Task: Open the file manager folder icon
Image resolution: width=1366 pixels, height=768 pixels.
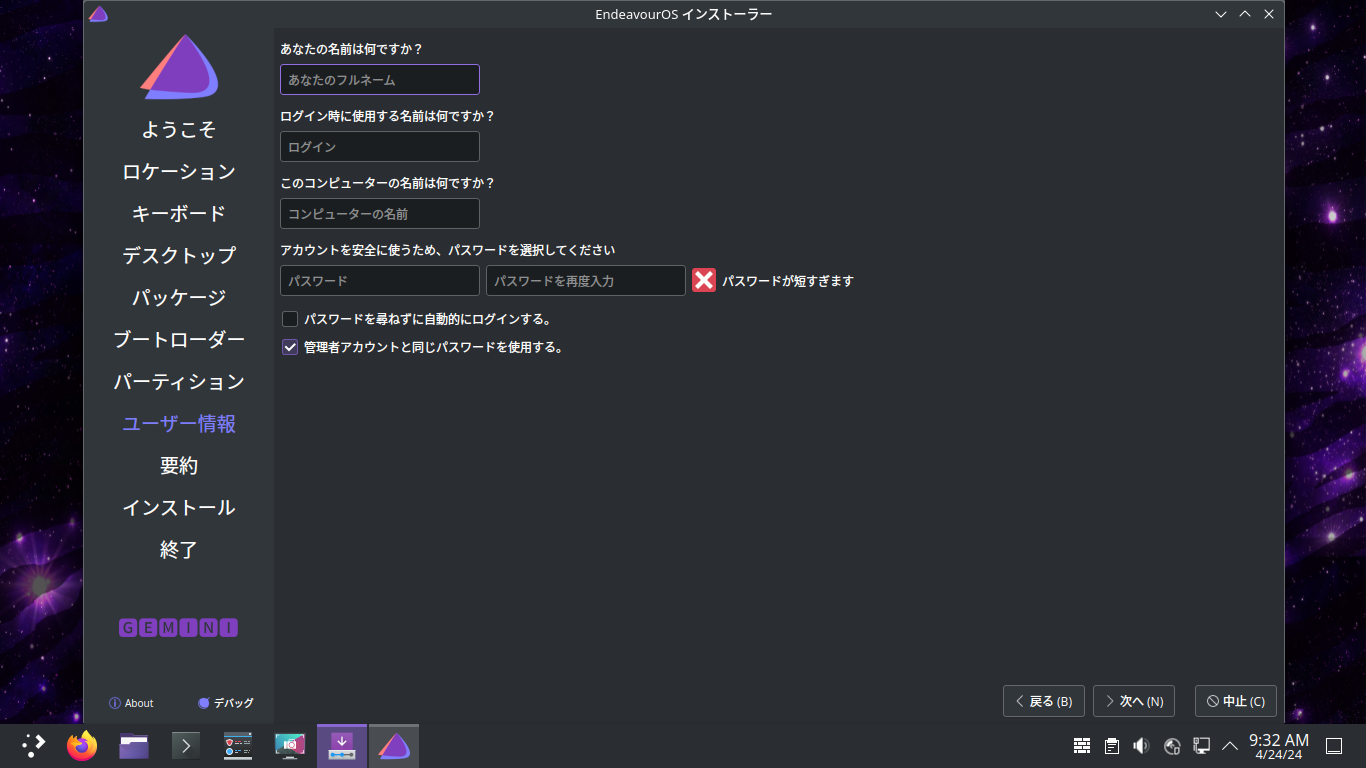Action: click(134, 745)
